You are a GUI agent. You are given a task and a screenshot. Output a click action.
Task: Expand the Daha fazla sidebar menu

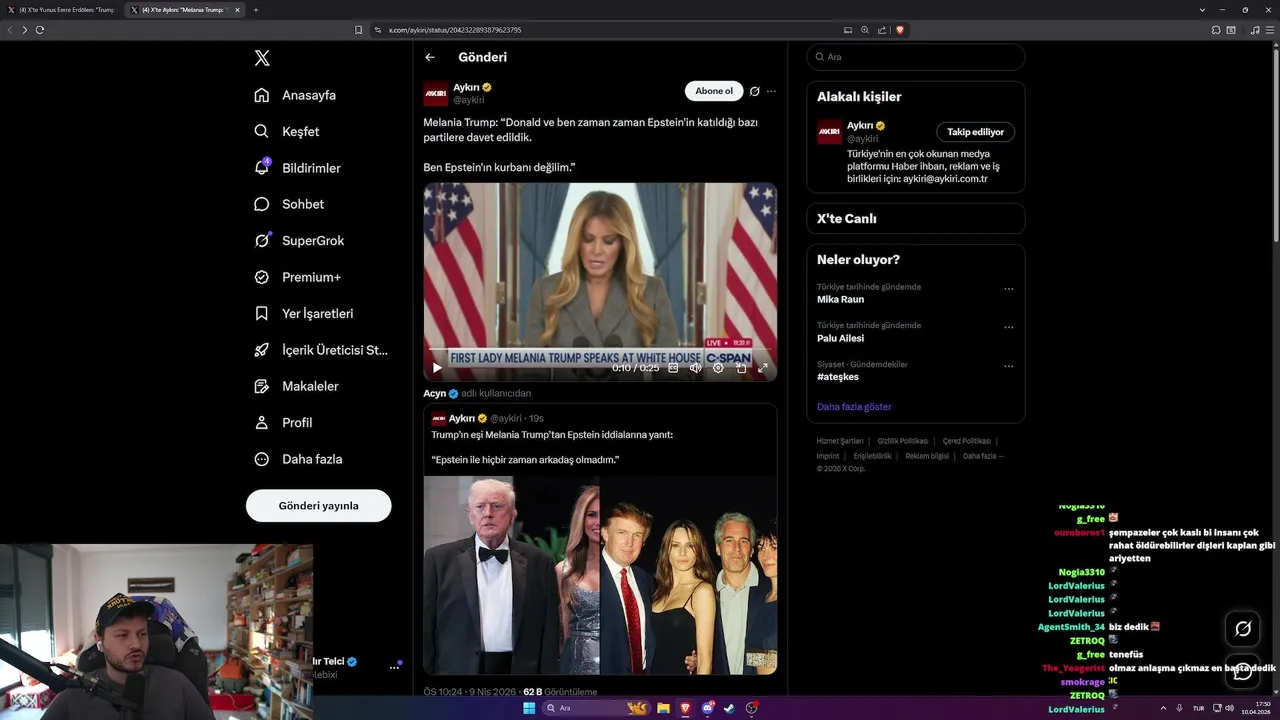(x=298, y=459)
